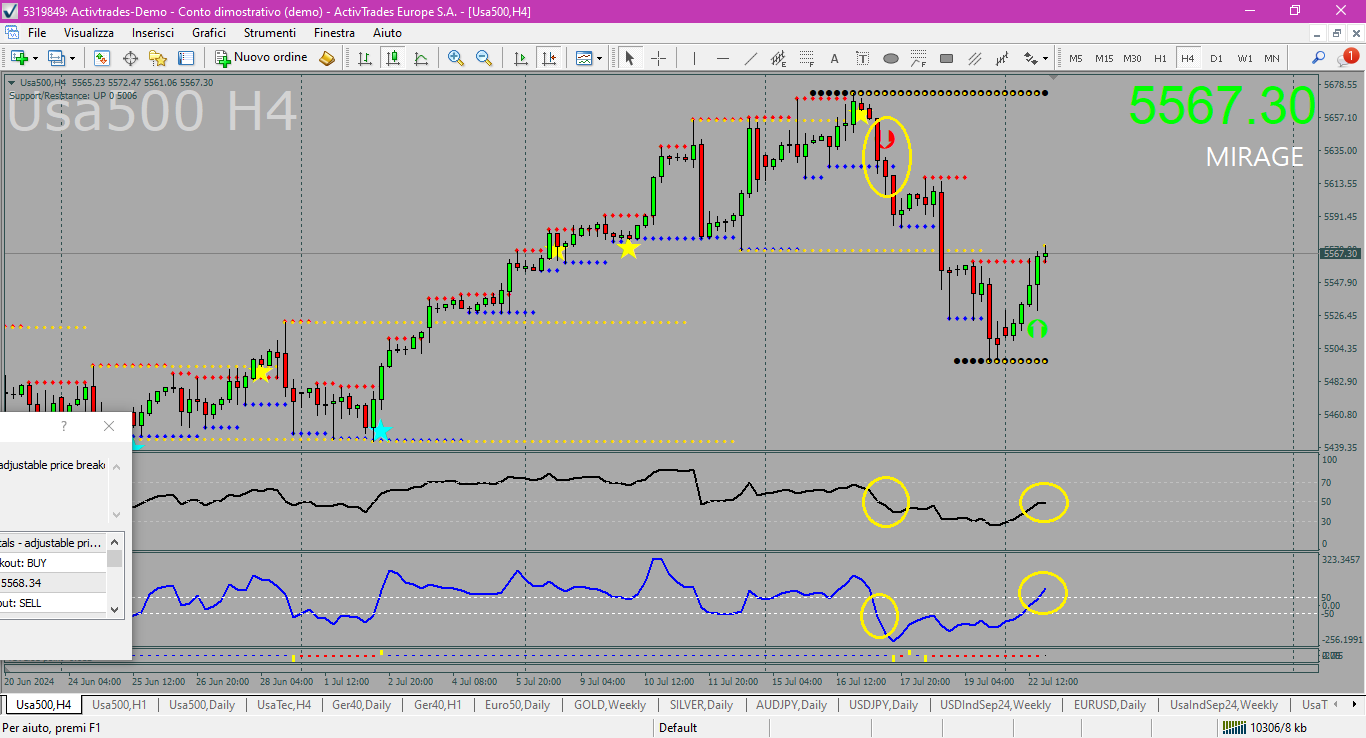Open the Data Window panel
This screenshot has width=1366, height=738.
click(130, 58)
